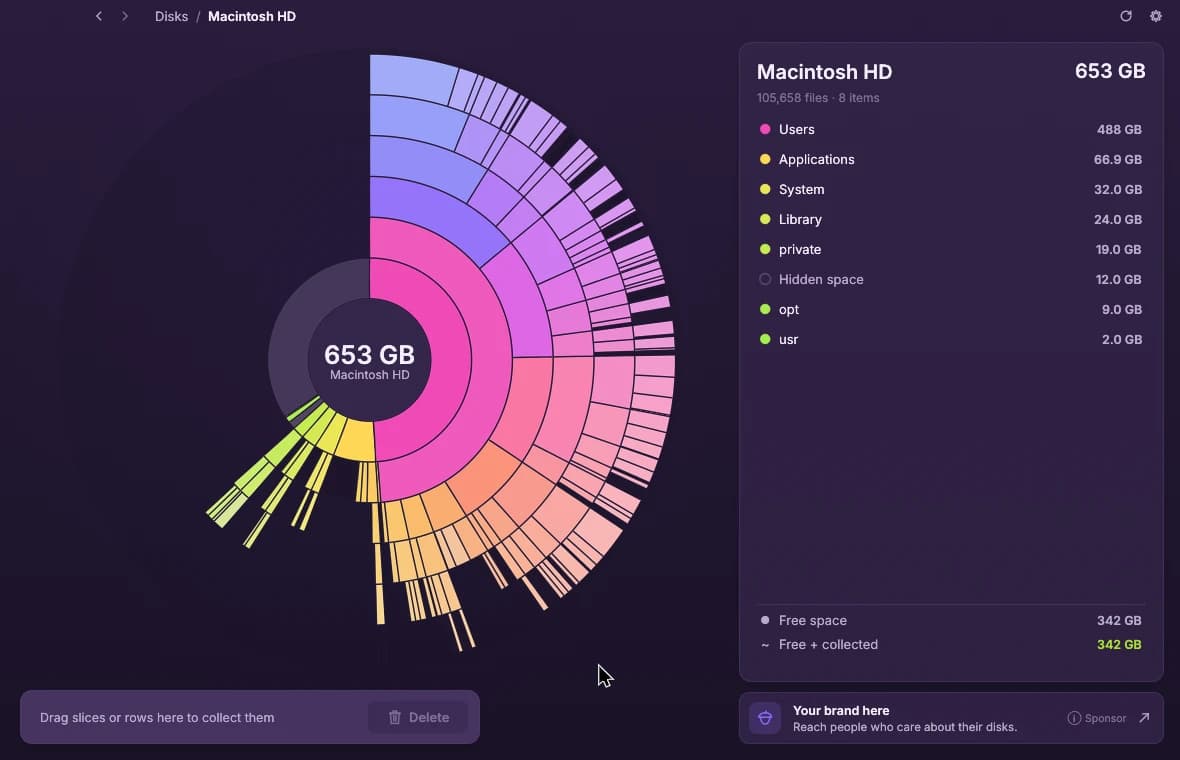Click the 2.0 GB size value
Screen dimensions: 1180x760
click(1121, 339)
